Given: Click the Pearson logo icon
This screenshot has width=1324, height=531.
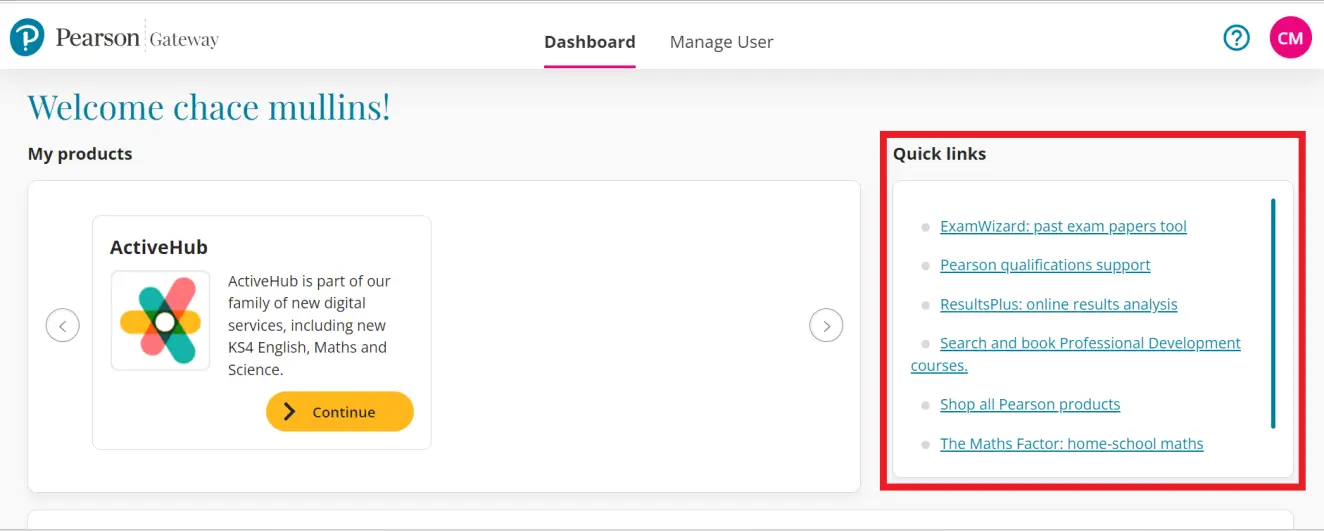Looking at the screenshot, I should (x=27, y=39).
